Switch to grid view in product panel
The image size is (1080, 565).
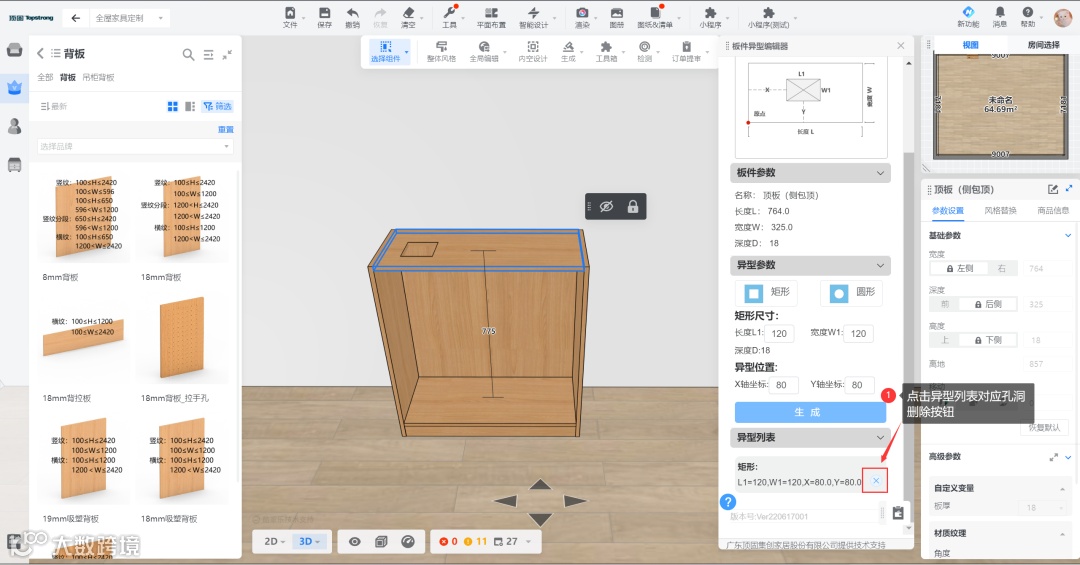click(x=173, y=106)
